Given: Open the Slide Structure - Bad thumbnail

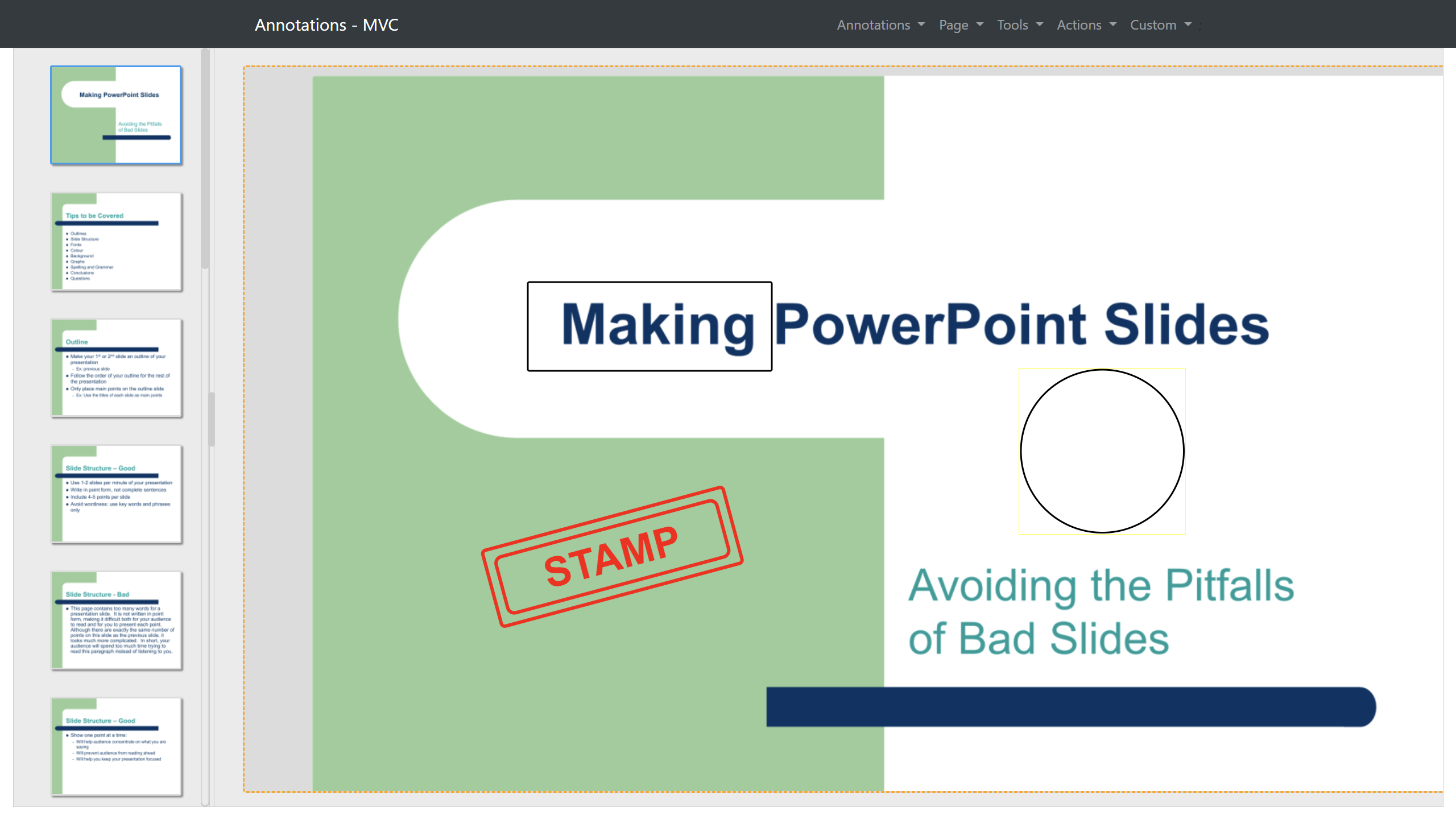Looking at the screenshot, I should coord(116,621).
